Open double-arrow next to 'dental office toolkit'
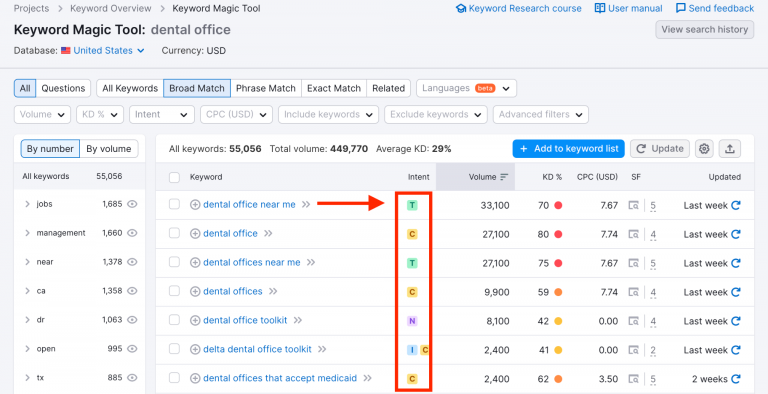Image resolution: width=768 pixels, height=394 pixels. click(298, 320)
